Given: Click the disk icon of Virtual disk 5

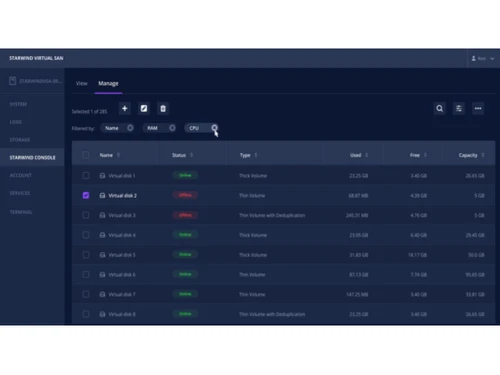Looking at the screenshot, I should pos(102,255).
